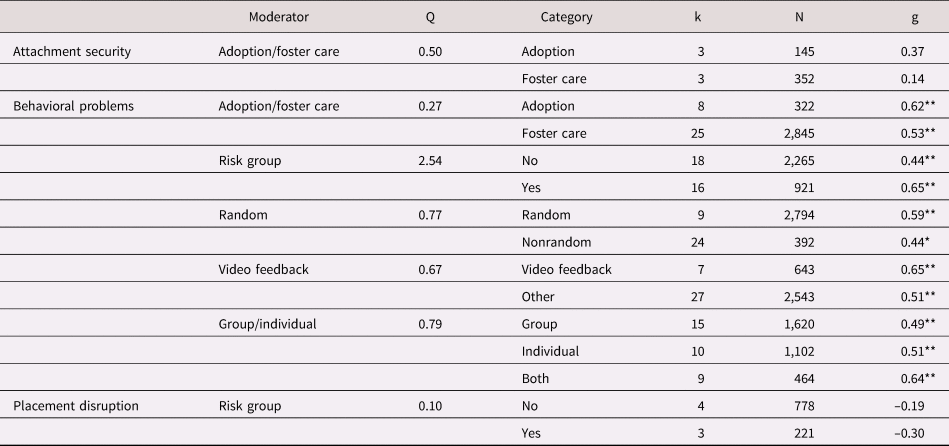
Task: Click the "g" column header
Action: click(x=918, y=17)
